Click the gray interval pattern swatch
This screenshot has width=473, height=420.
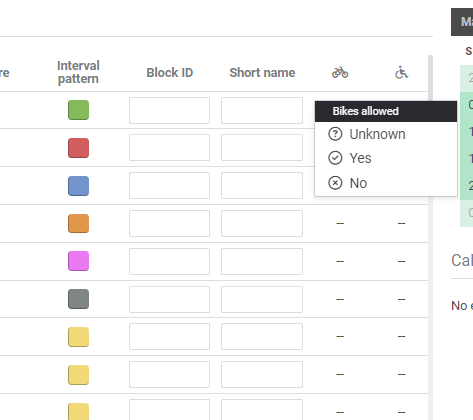tap(78, 299)
